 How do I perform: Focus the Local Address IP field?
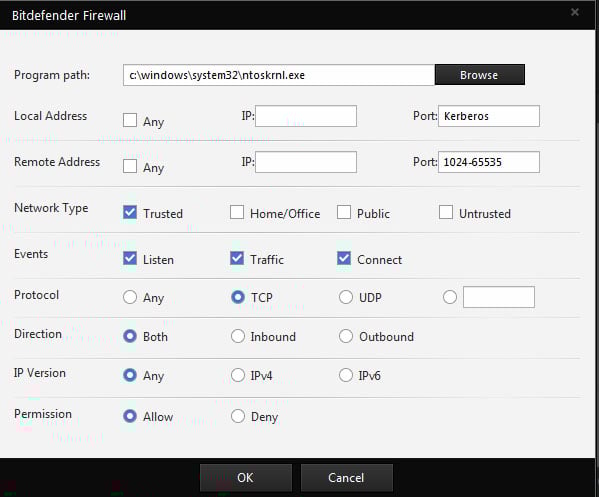point(306,116)
